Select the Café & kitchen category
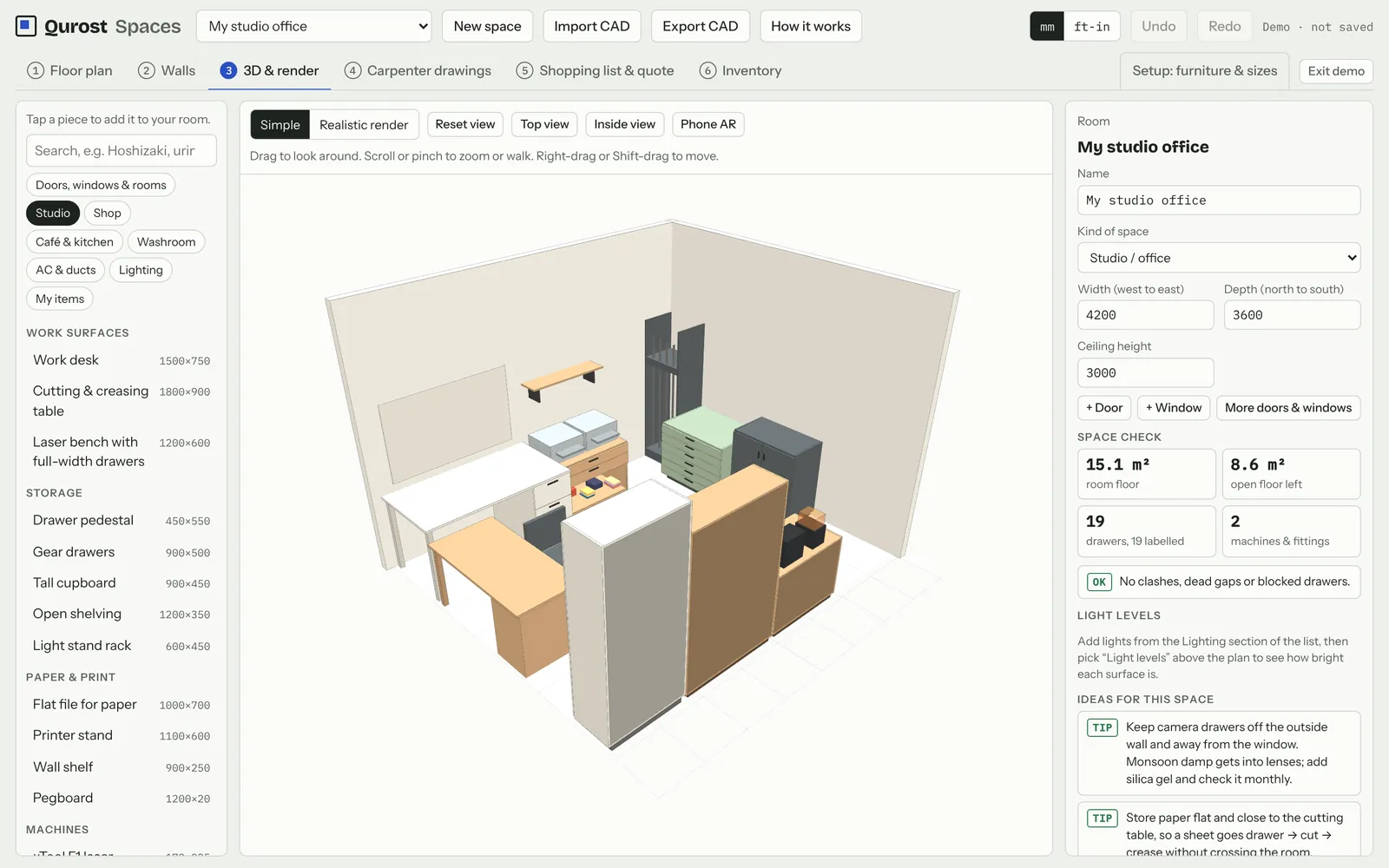This screenshot has width=1389, height=868. click(75, 241)
